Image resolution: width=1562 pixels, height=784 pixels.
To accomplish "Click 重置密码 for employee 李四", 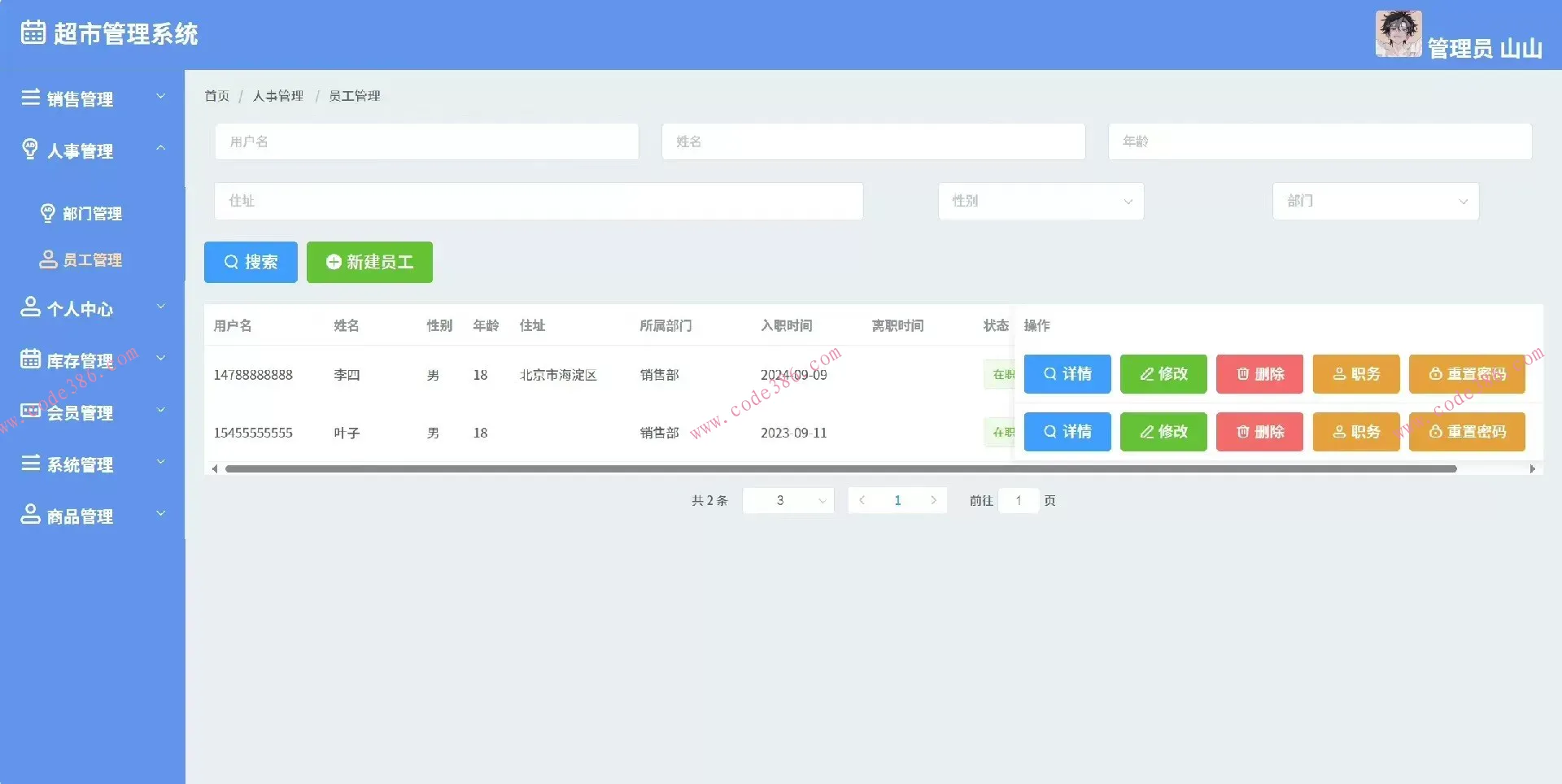I will (1466, 374).
